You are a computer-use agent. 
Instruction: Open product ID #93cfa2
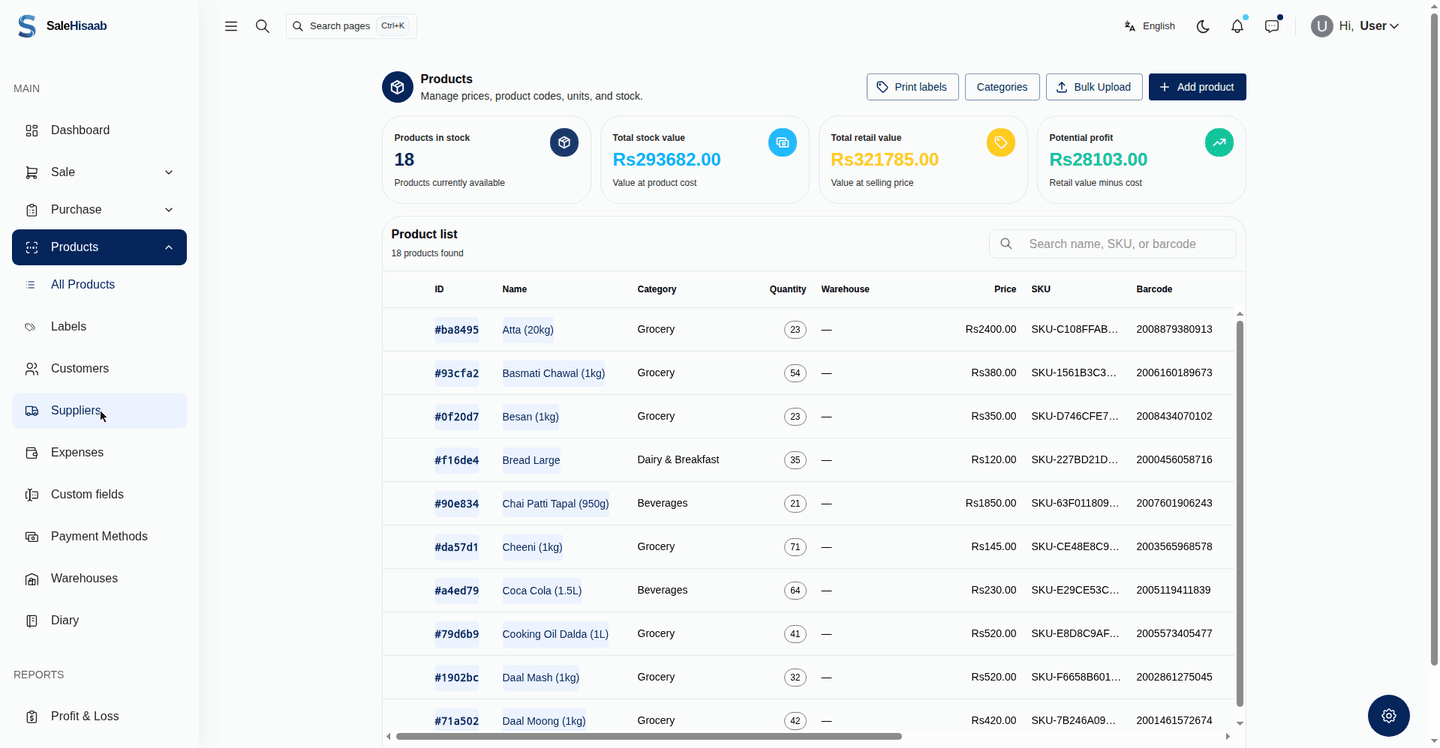pyautogui.click(x=457, y=373)
